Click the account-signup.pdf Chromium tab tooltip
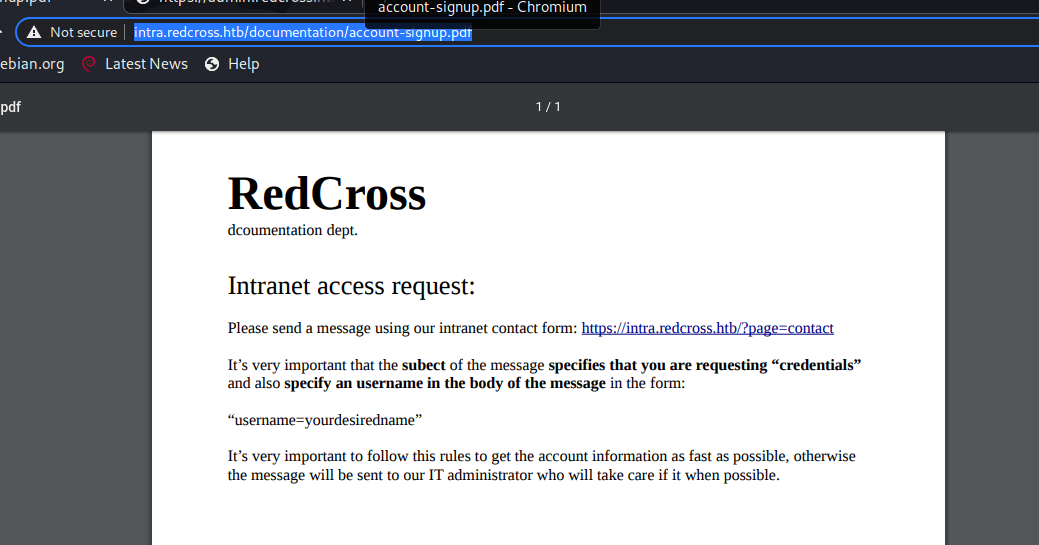Image resolution: width=1039 pixels, height=545 pixels. [x=482, y=9]
